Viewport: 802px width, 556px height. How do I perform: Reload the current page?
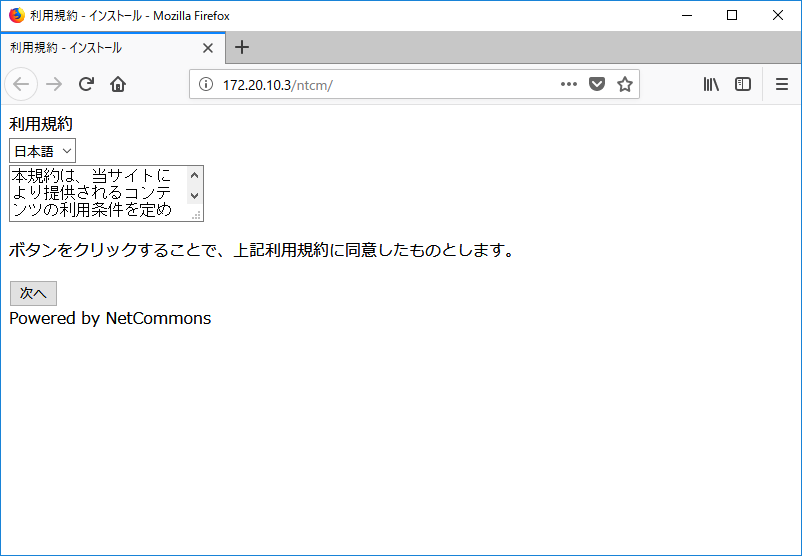coord(86,84)
